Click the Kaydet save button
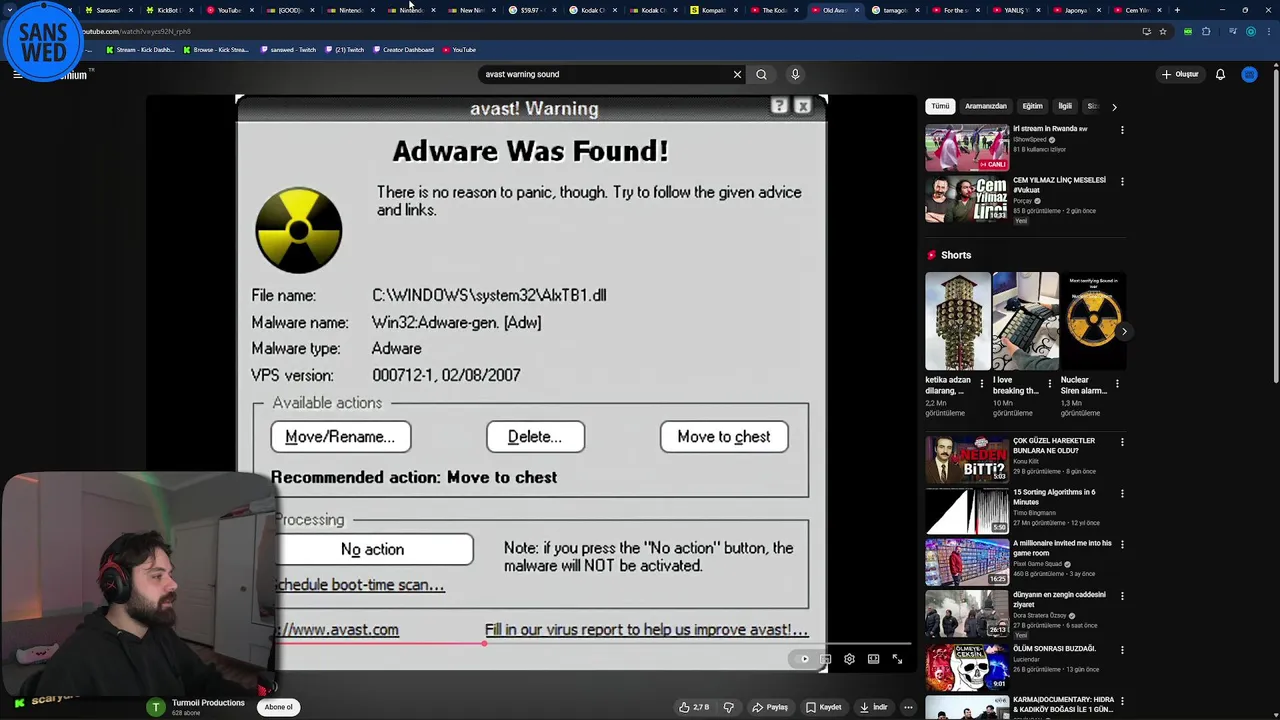Viewport: 1280px width, 720px height. tap(824, 707)
